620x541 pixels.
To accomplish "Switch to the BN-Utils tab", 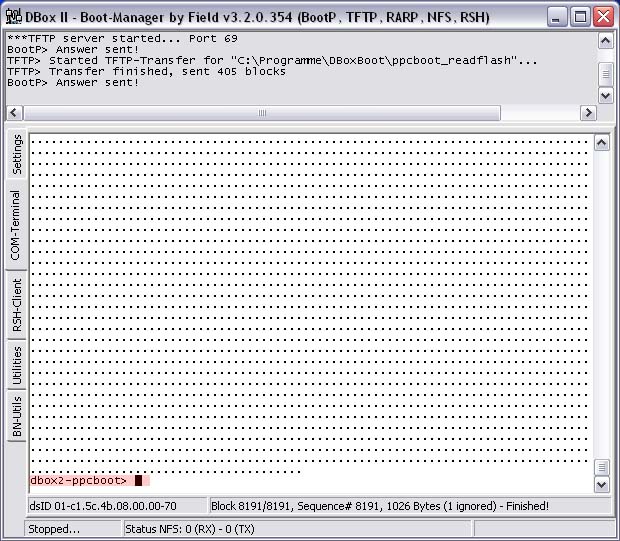I will tap(17, 416).
